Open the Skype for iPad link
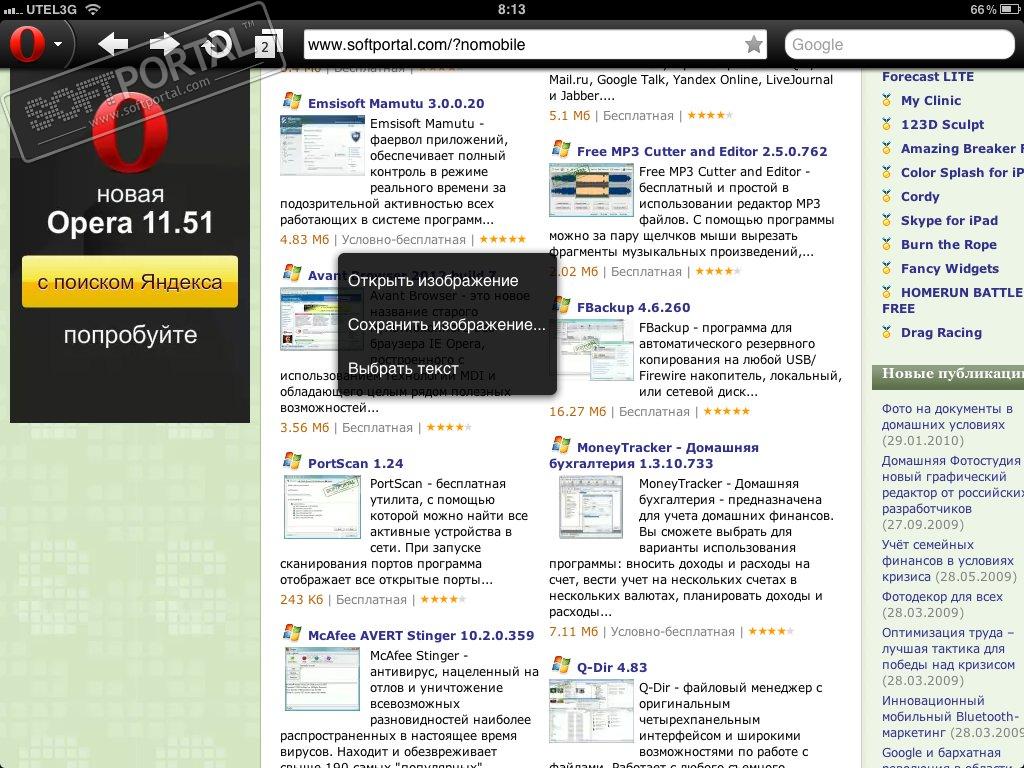 [x=949, y=221]
